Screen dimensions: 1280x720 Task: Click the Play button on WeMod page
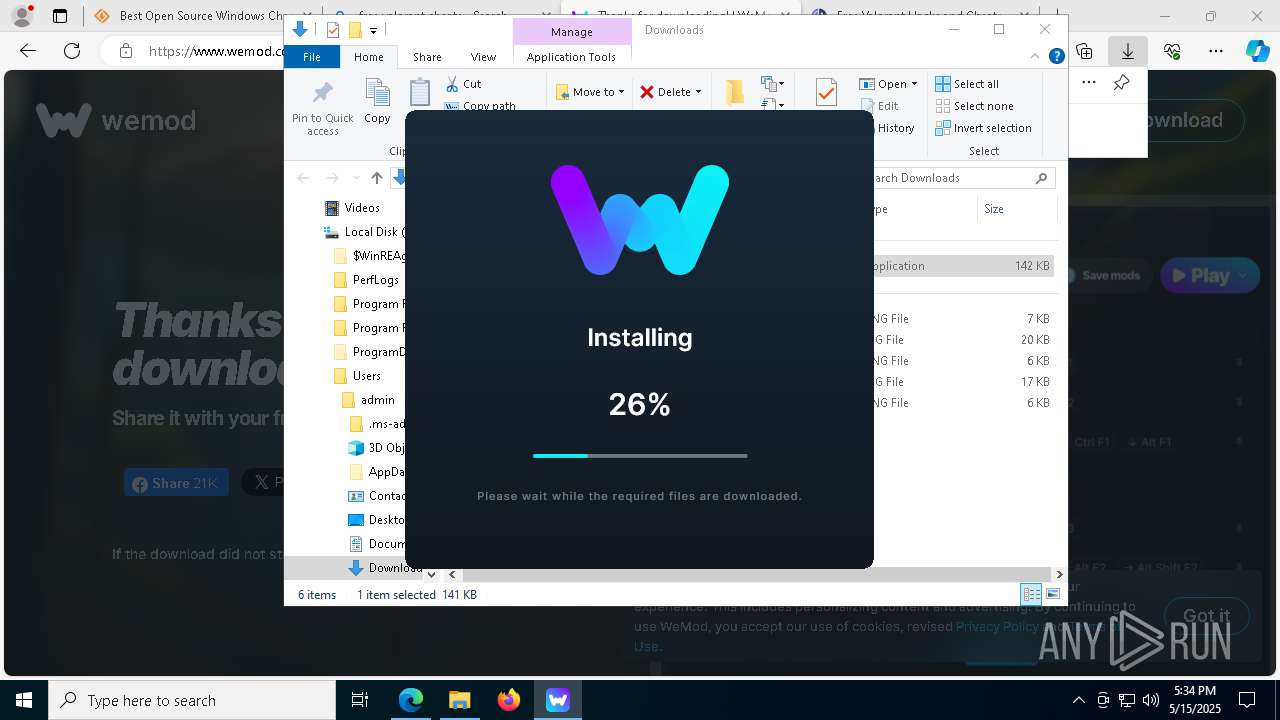[1210, 276]
